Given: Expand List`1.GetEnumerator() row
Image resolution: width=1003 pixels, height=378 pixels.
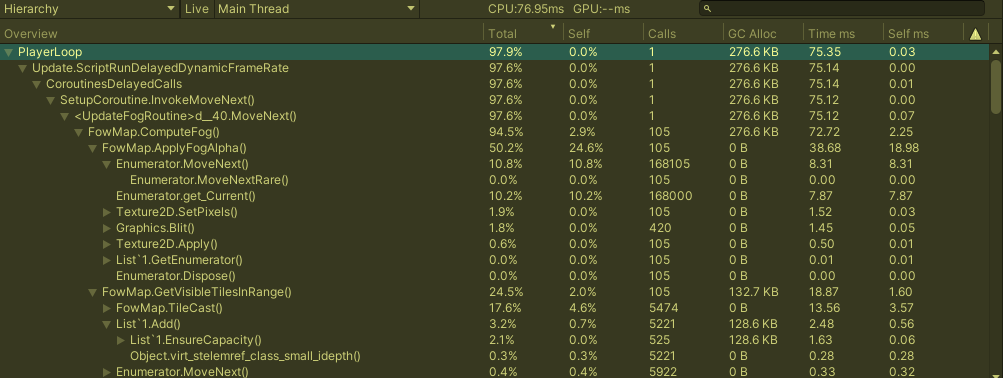Looking at the screenshot, I should (107, 260).
